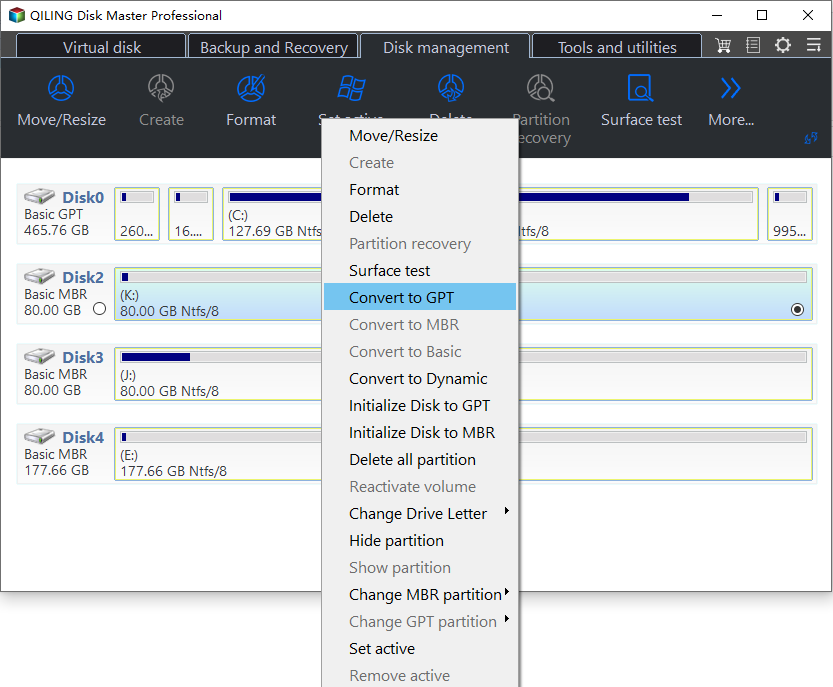Click Remove active menu entry

pos(420,675)
